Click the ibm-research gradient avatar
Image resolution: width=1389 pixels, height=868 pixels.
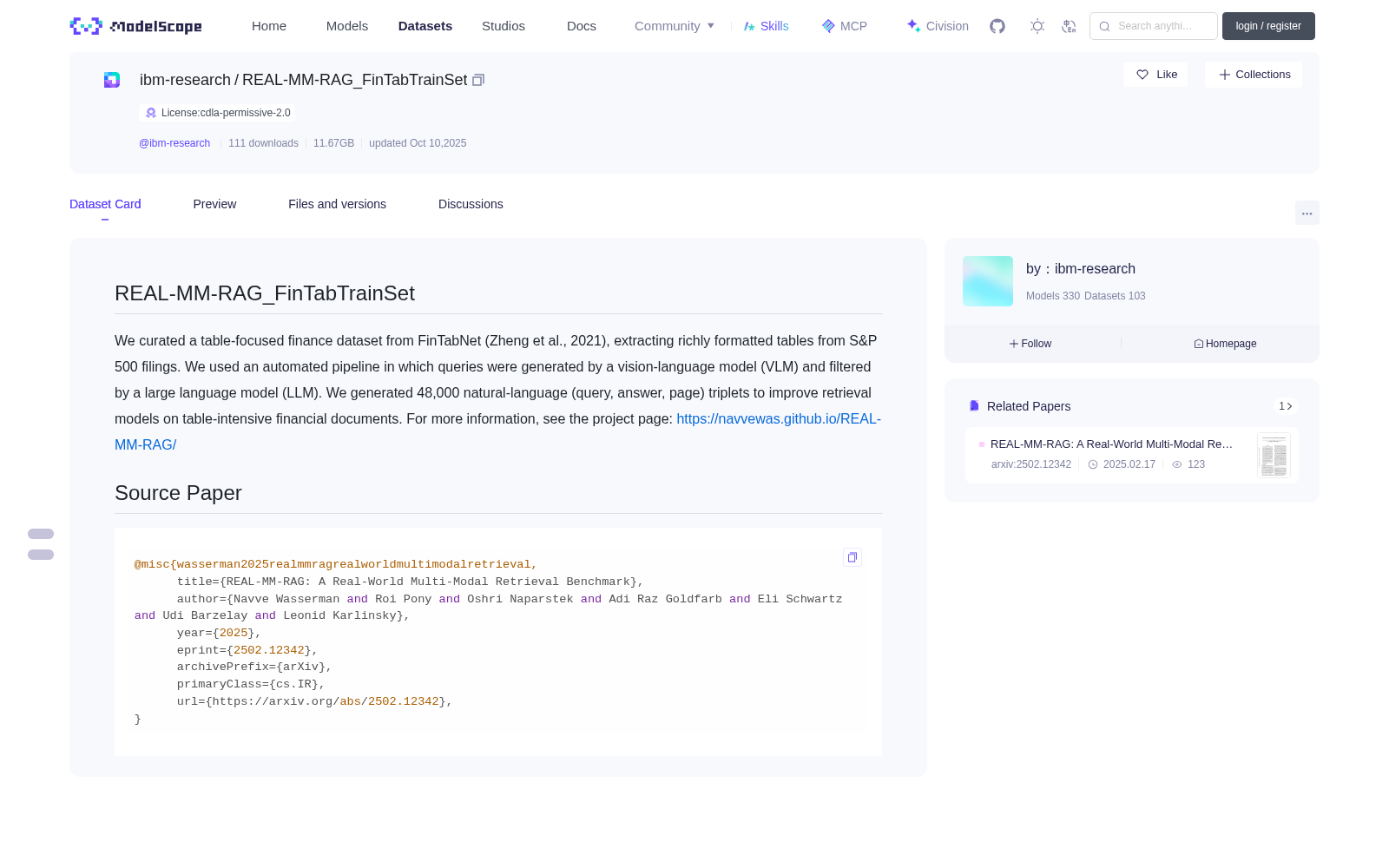click(x=988, y=281)
